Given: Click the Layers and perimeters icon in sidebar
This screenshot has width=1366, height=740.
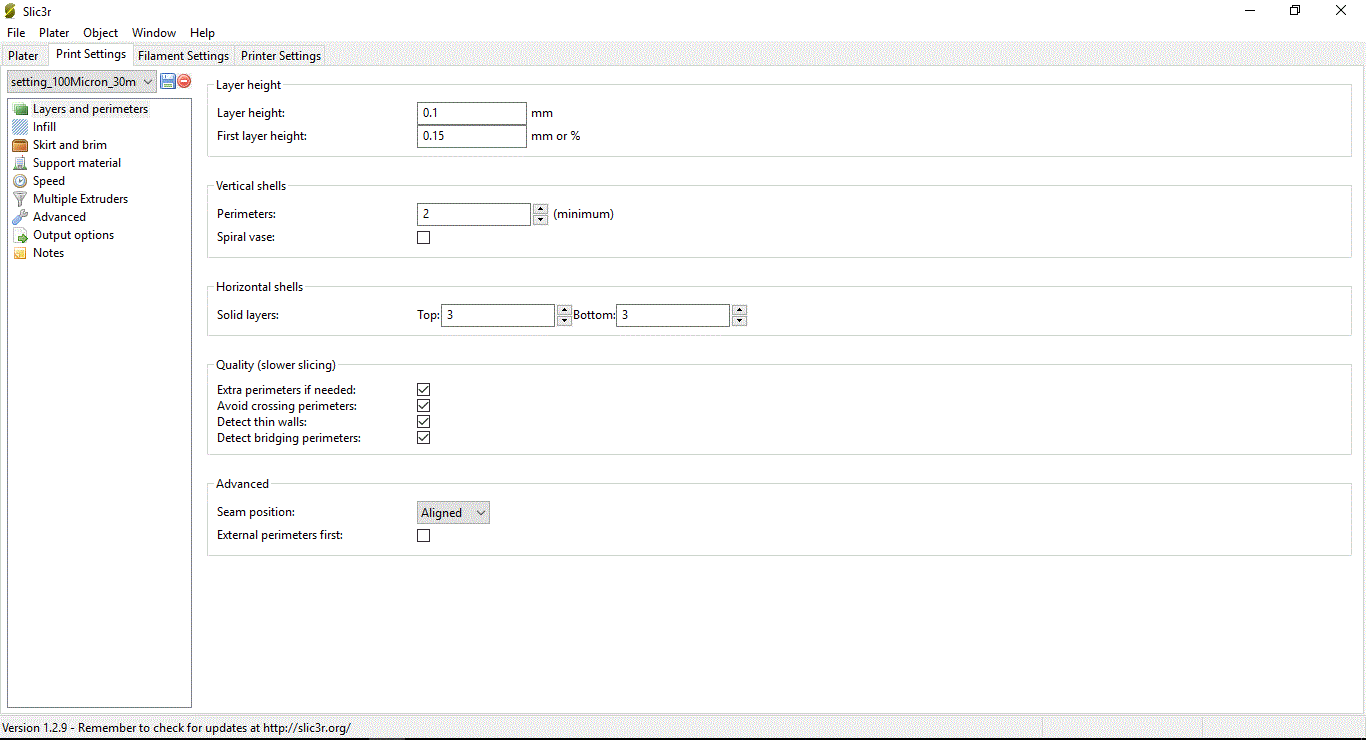Looking at the screenshot, I should 20,109.
